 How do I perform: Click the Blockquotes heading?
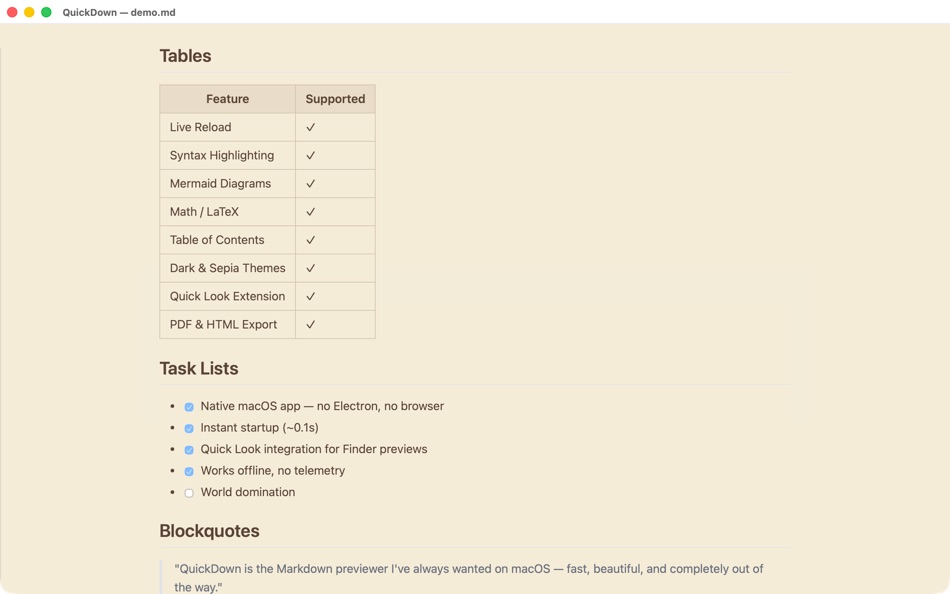coord(209,530)
